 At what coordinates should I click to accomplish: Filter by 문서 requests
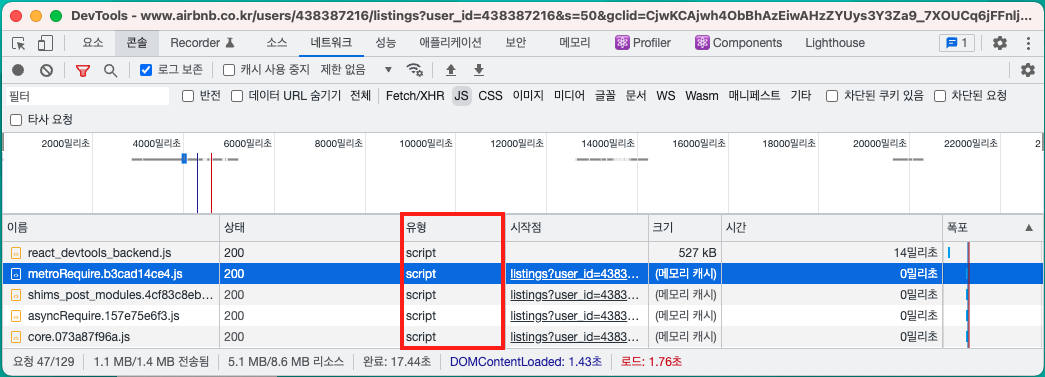pyautogui.click(x=636, y=96)
